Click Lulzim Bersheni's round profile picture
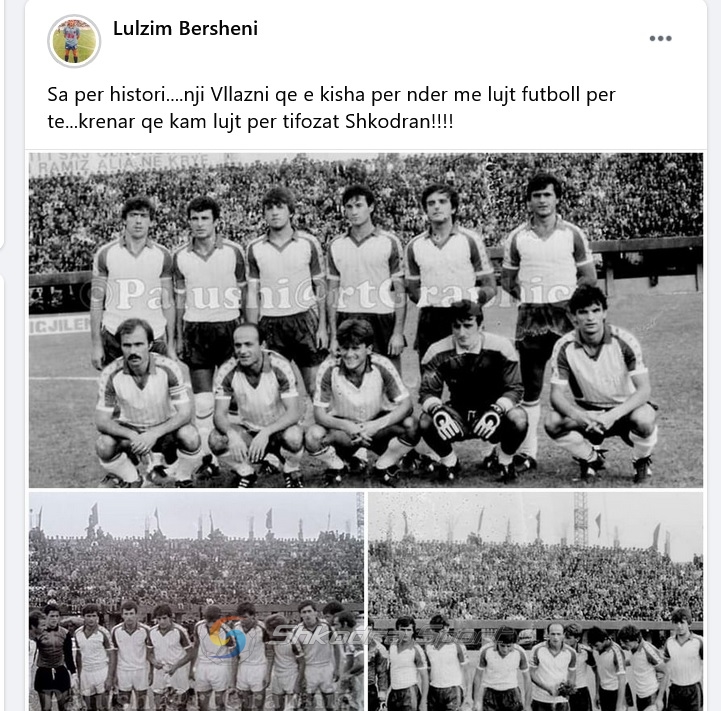 [x=74, y=41]
